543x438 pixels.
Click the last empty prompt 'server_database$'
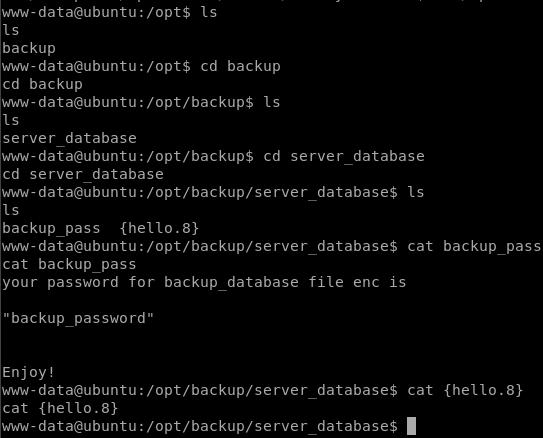point(200,426)
